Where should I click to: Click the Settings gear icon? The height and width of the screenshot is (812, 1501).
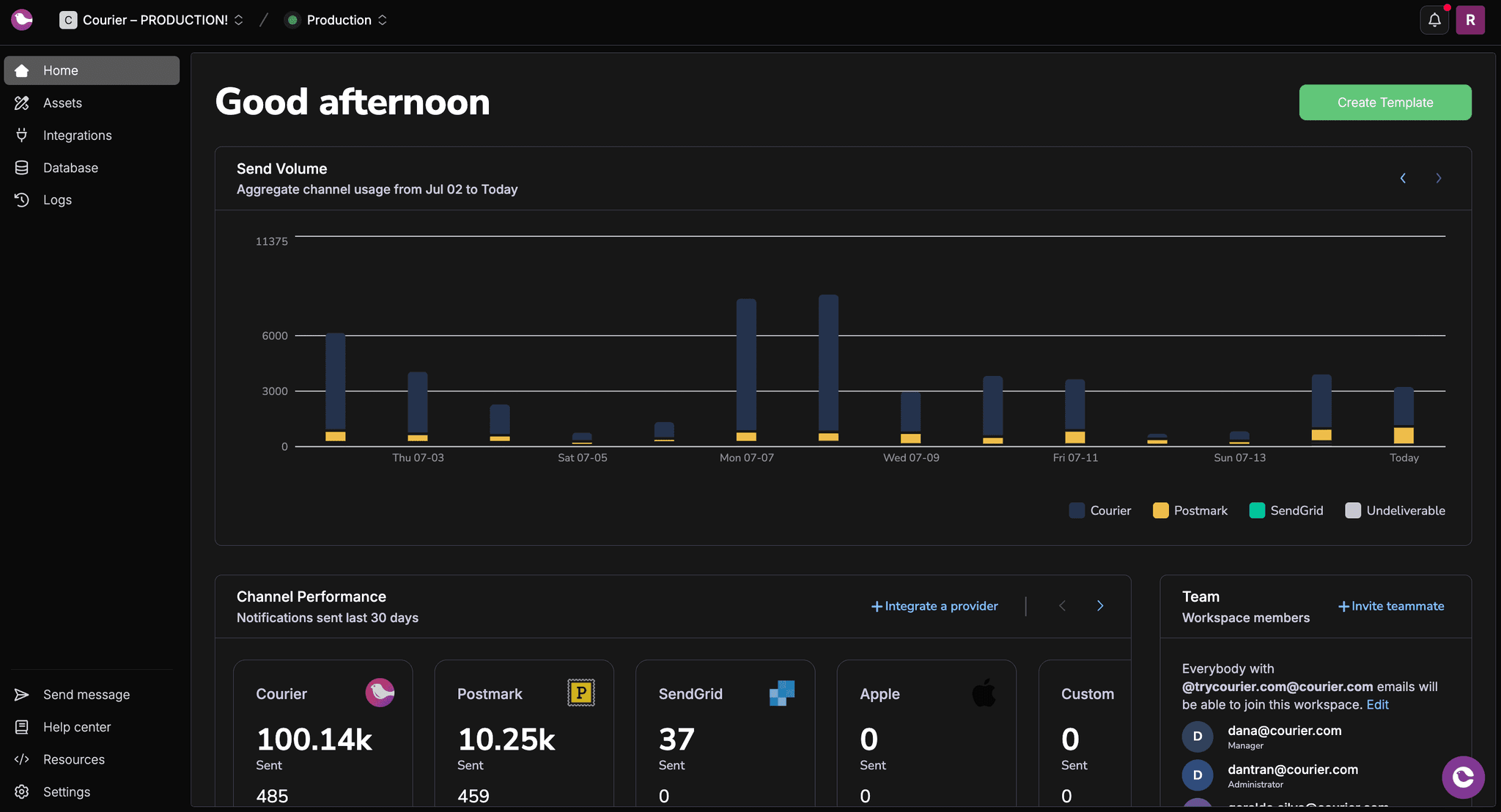click(22, 792)
